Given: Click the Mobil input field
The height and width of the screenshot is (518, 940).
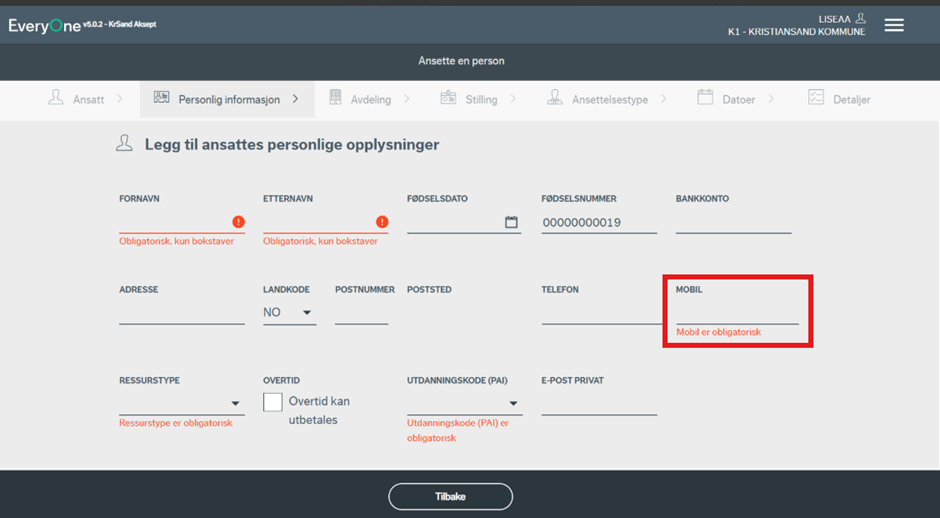Looking at the screenshot, I should (737, 313).
